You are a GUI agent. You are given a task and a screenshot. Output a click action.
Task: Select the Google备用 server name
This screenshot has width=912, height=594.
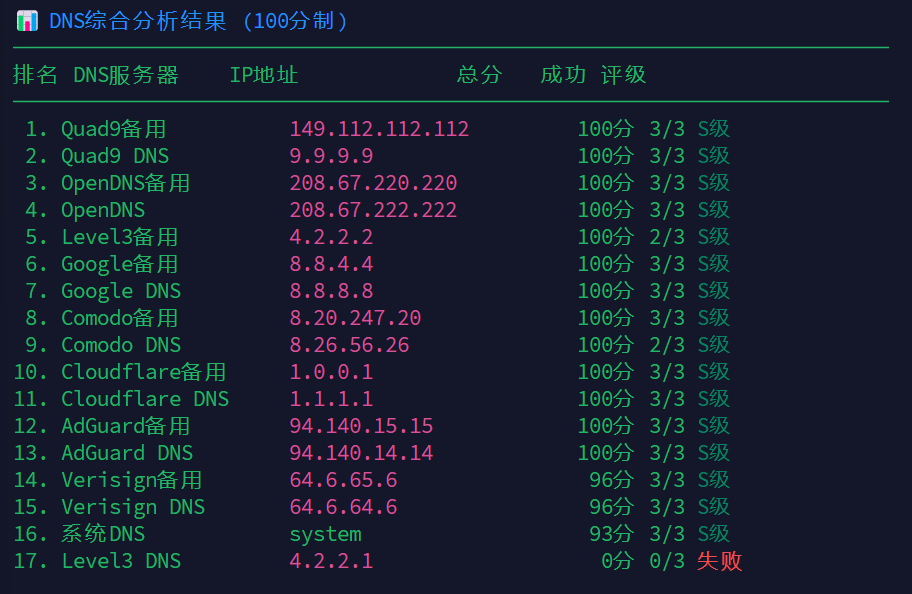(119, 264)
